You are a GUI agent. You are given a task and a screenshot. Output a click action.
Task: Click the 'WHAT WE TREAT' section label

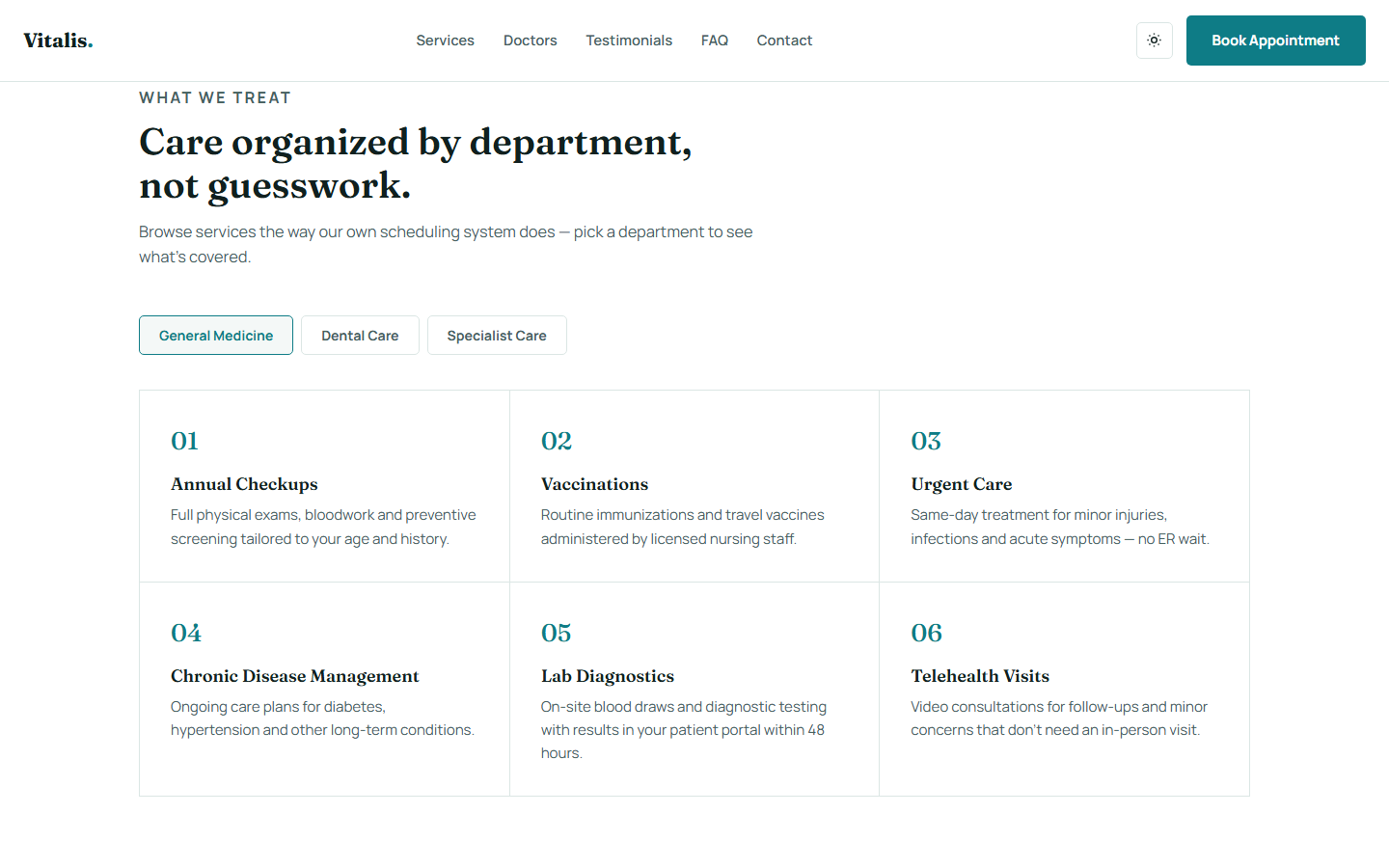(215, 97)
